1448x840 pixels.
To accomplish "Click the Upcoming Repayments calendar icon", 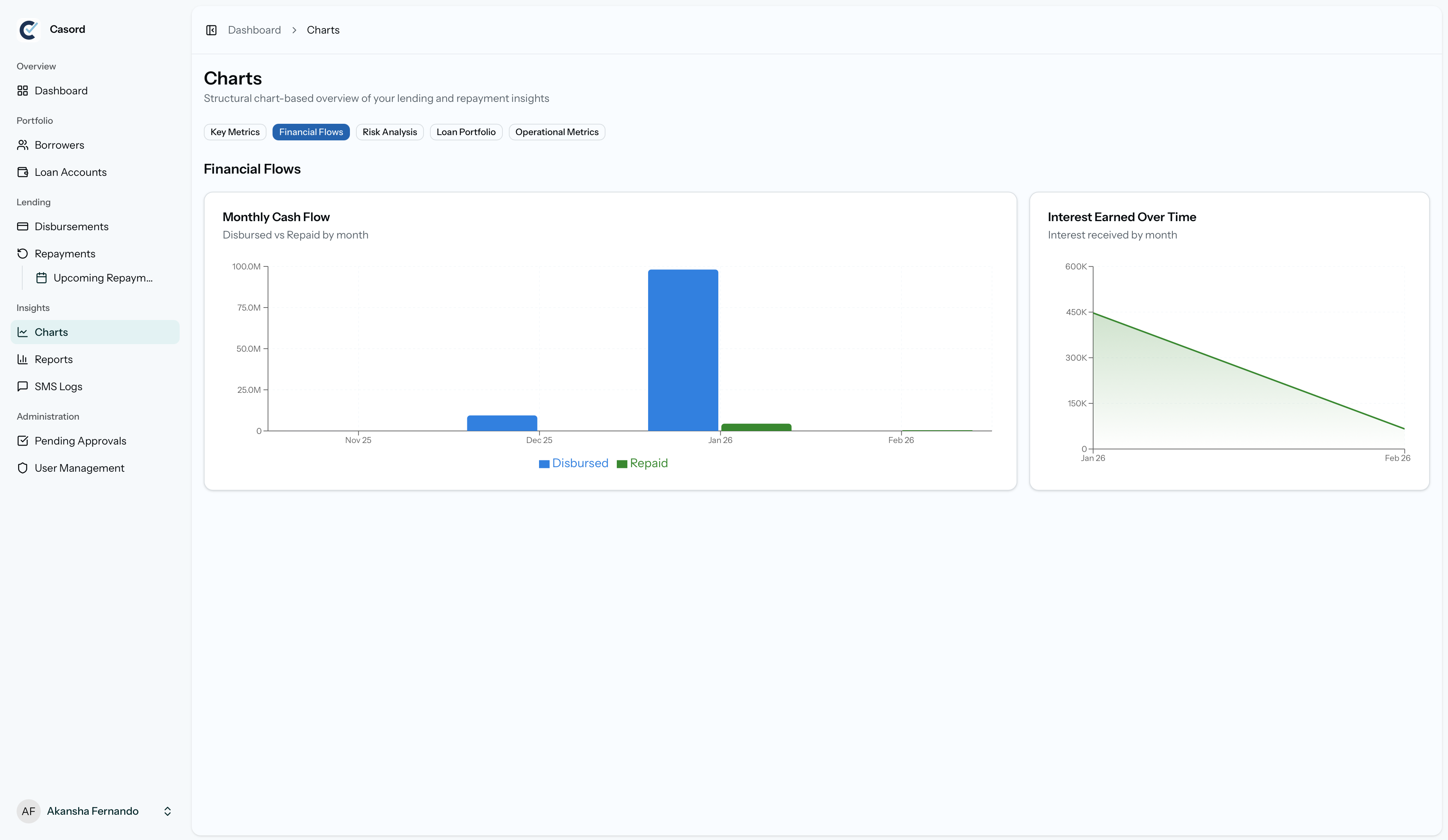I will [42, 278].
